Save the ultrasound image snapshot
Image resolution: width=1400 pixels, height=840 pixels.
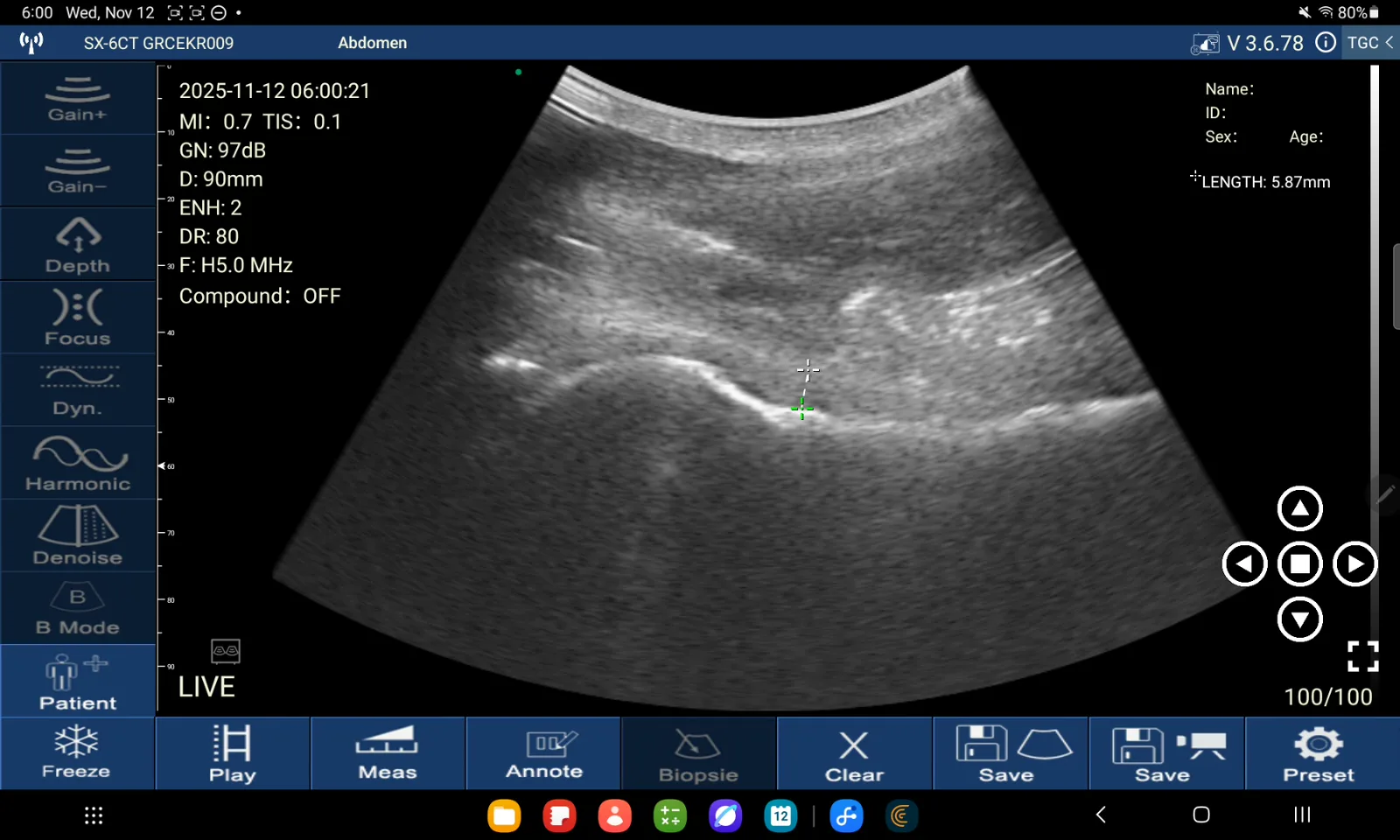point(1011,753)
